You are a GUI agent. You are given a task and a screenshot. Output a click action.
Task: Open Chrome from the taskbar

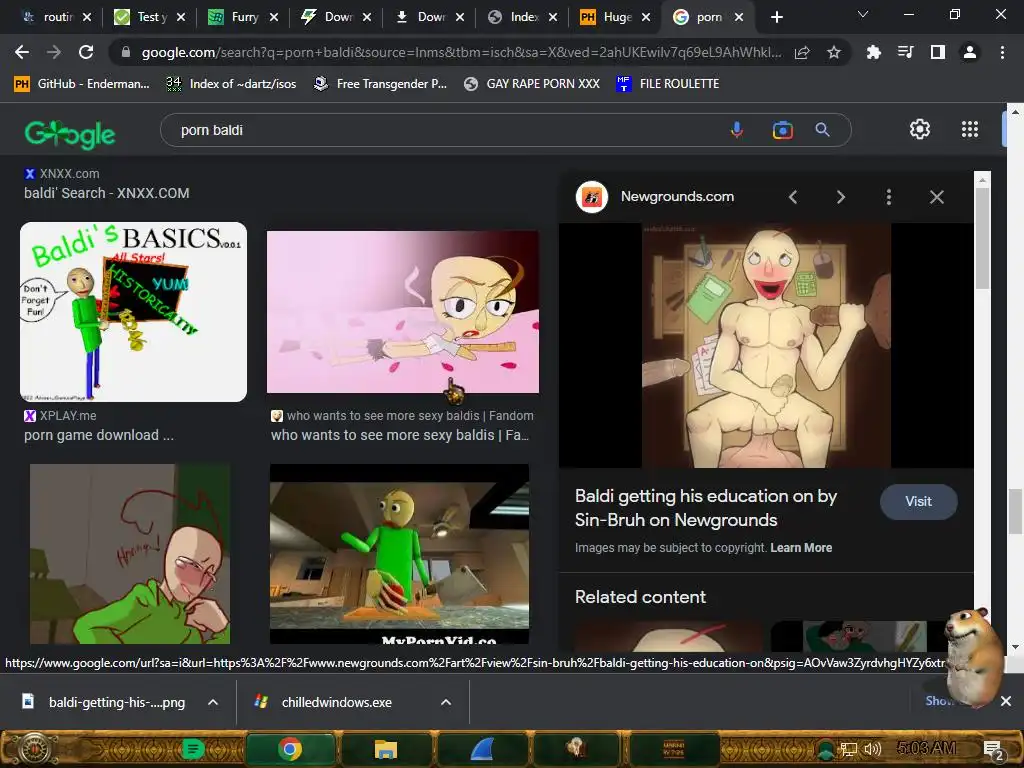[290, 748]
